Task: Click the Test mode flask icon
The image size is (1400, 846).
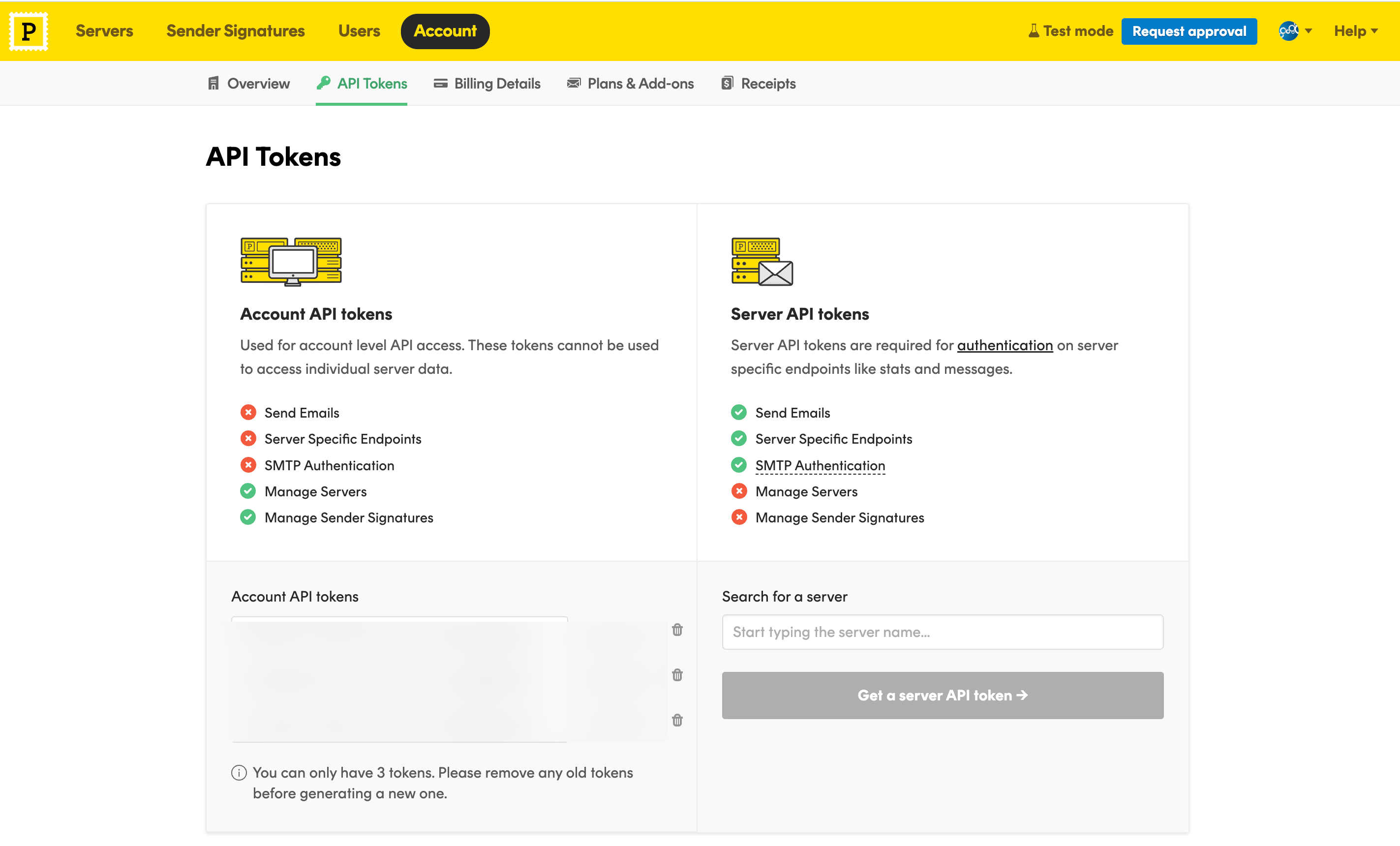Action: click(1034, 30)
